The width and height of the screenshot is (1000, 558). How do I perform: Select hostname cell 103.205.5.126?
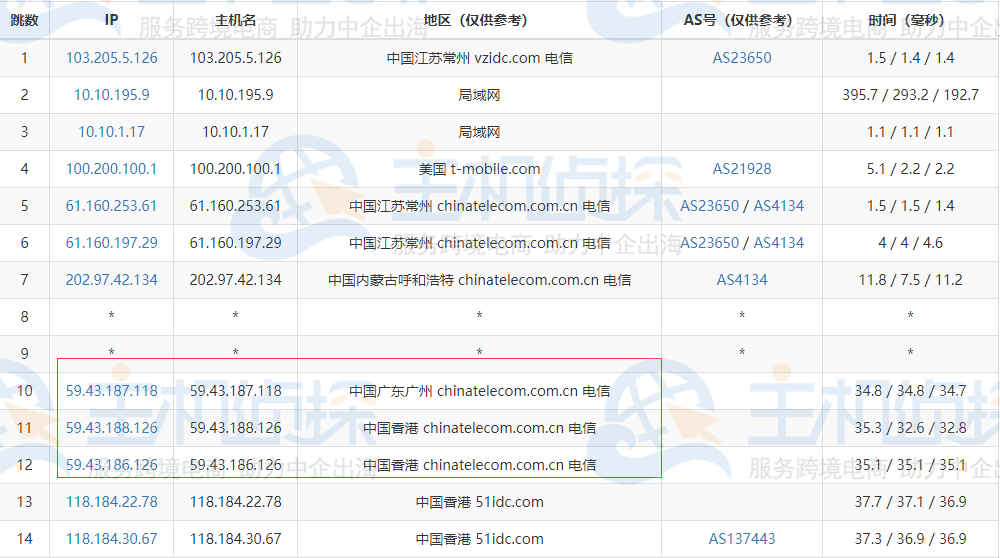click(235, 58)
